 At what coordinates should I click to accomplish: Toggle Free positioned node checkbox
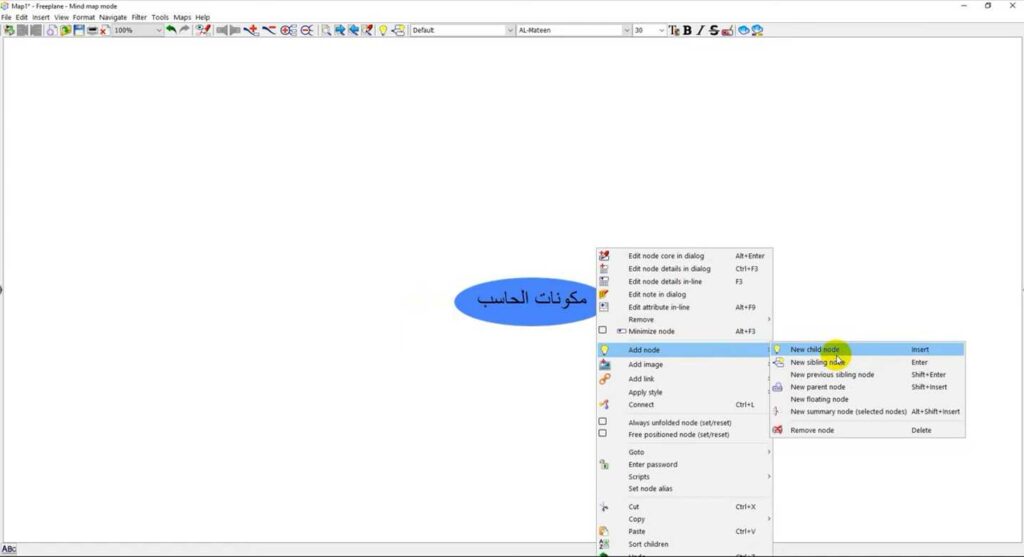point(603,434)
